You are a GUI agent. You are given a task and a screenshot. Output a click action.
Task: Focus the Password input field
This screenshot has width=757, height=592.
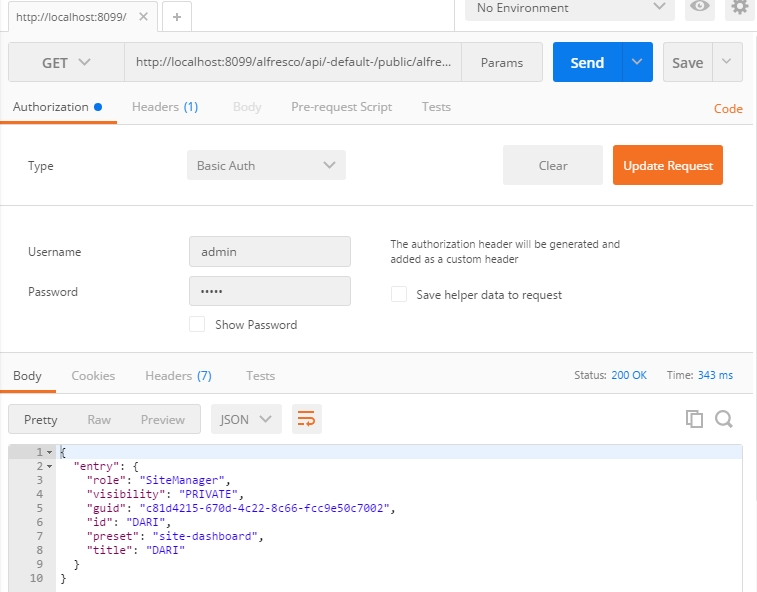270,291
